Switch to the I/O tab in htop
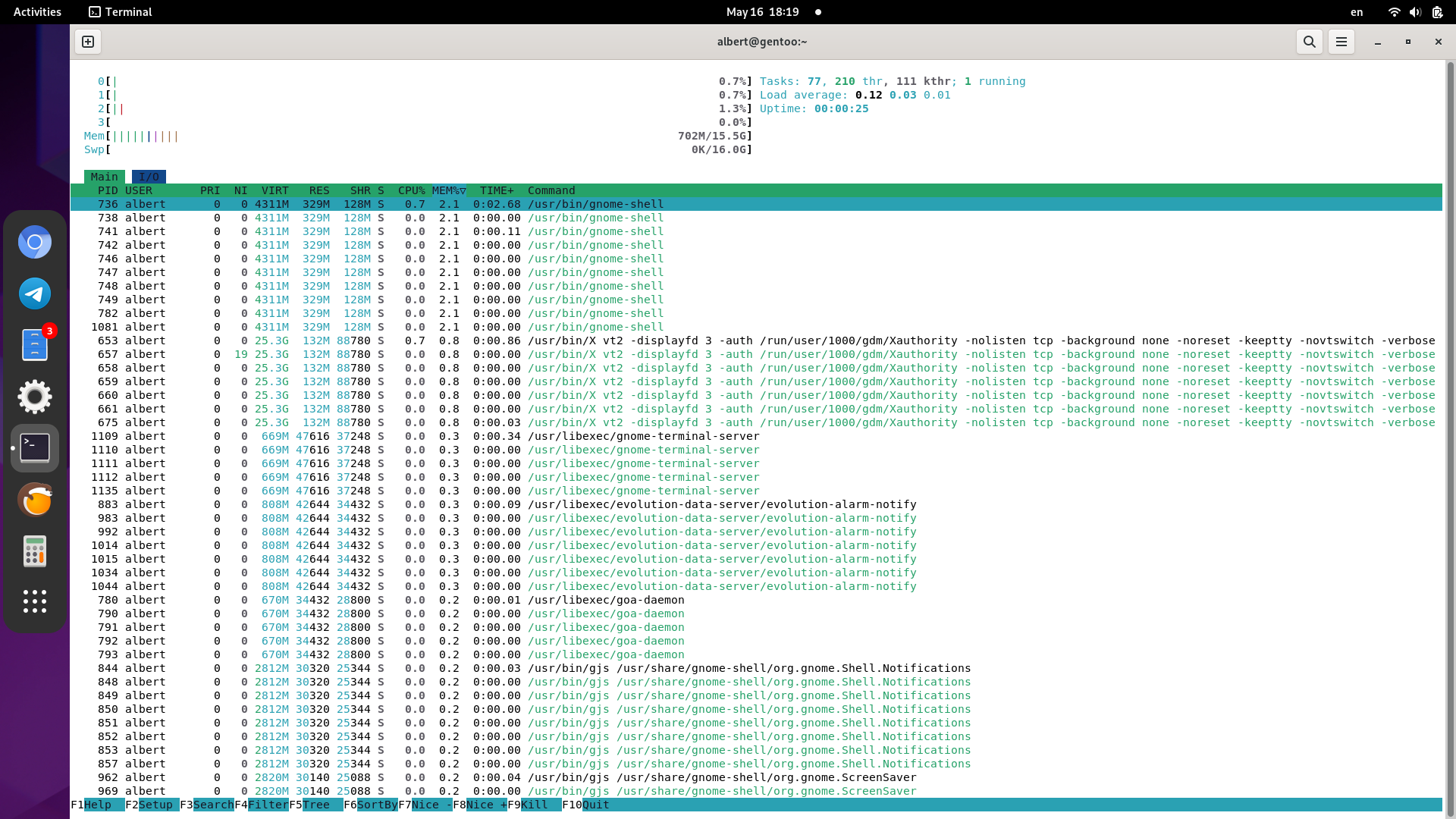Viewport: 1456px width, 819px height. click(149, 177)
